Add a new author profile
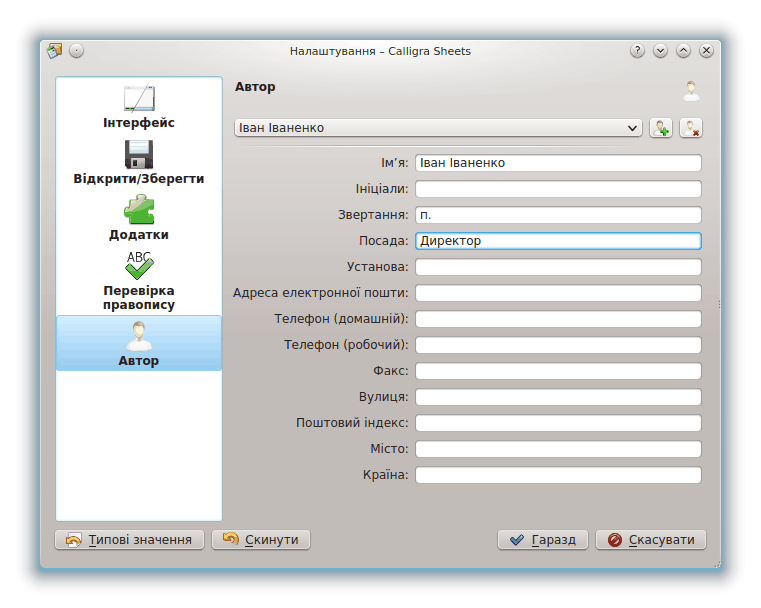 click(x=660, y=128)
